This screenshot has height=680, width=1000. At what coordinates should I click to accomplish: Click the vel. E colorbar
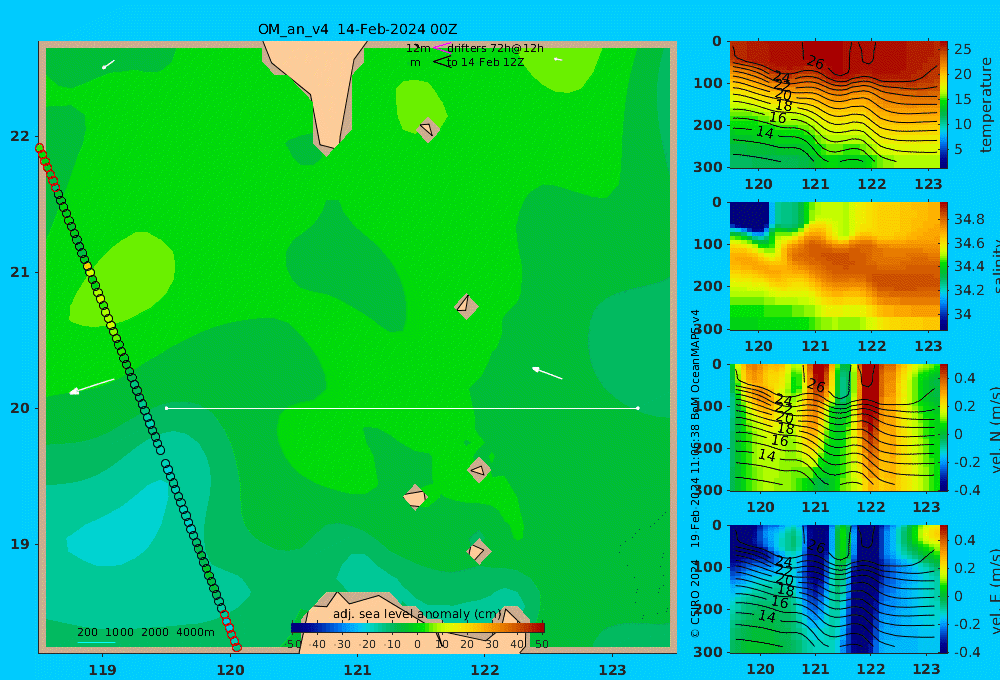(944, 589)
